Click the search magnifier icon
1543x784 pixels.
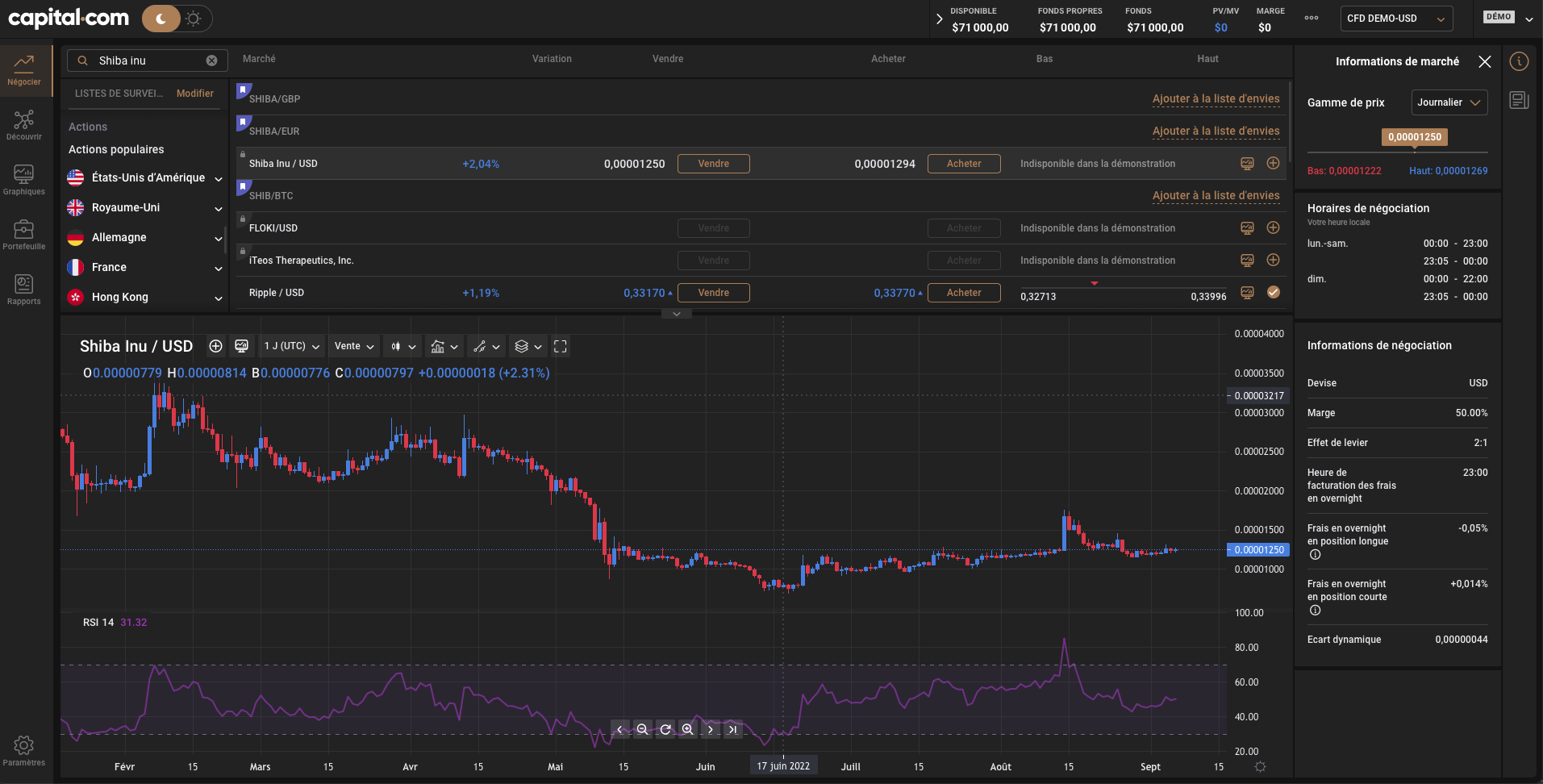point(82,60)
